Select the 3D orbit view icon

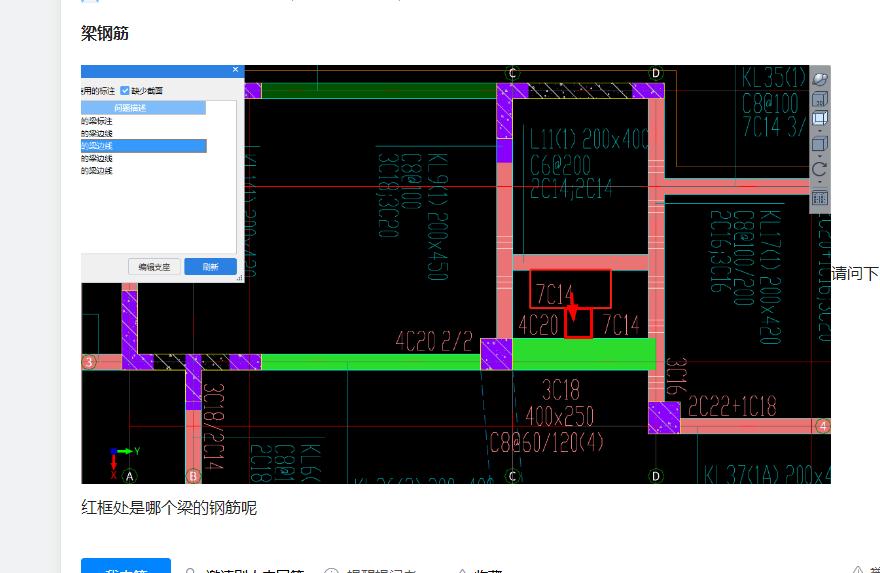[x=820, y=79]
